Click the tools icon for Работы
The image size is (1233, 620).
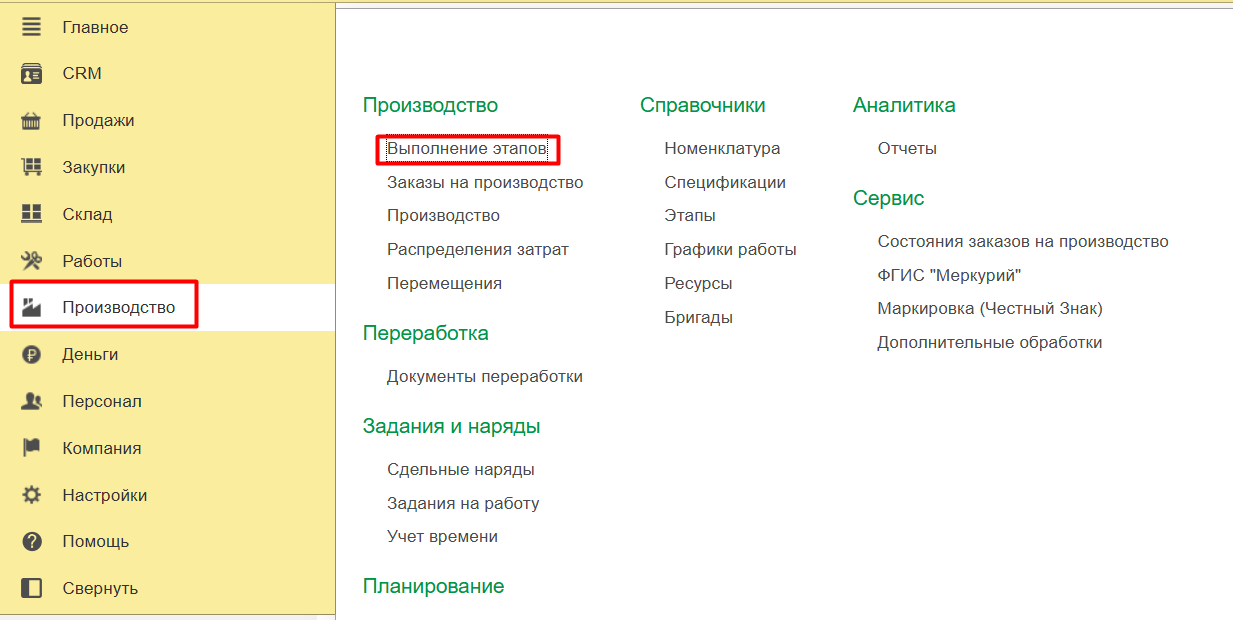(x=32, y=261)
